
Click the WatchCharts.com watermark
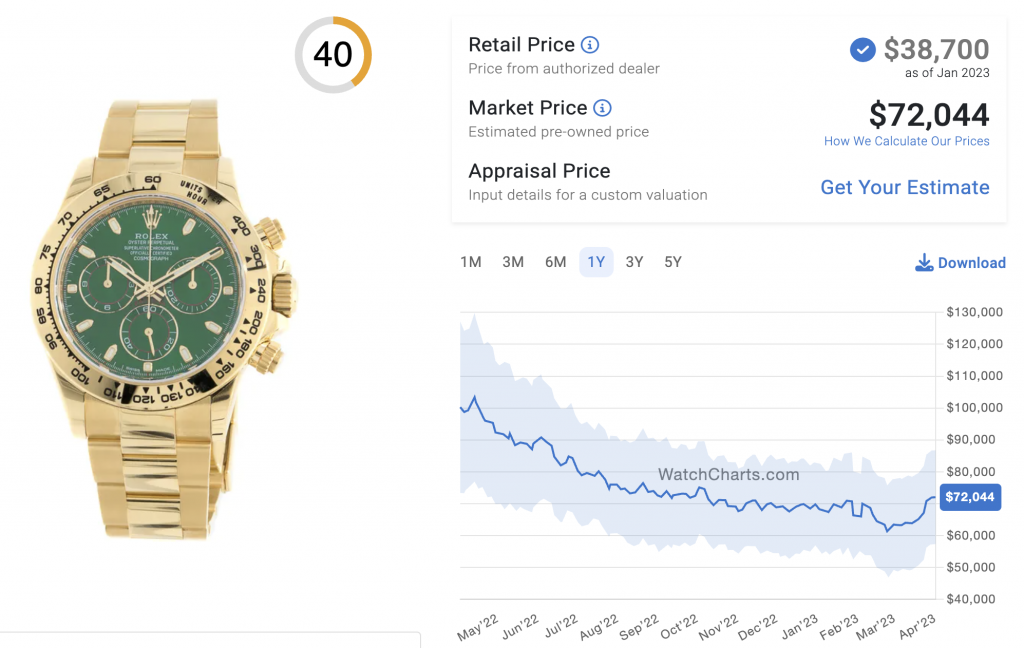pos(729,475)
